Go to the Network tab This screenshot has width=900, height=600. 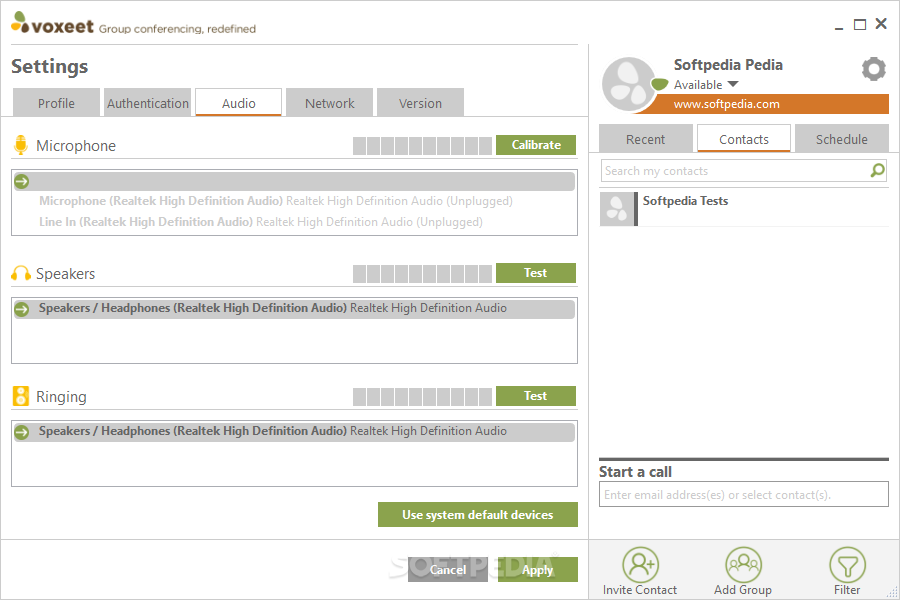[329, 103]
